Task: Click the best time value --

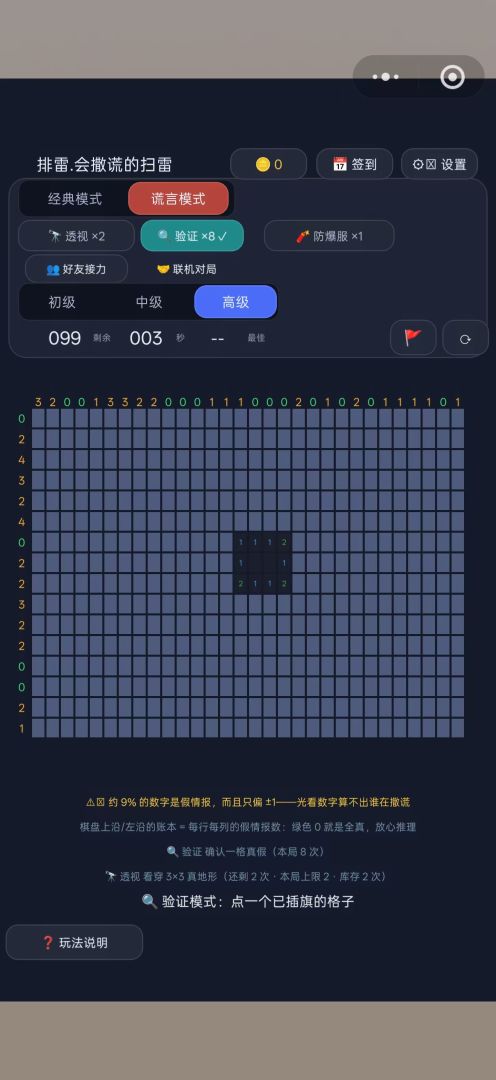Action: point(218,338)
